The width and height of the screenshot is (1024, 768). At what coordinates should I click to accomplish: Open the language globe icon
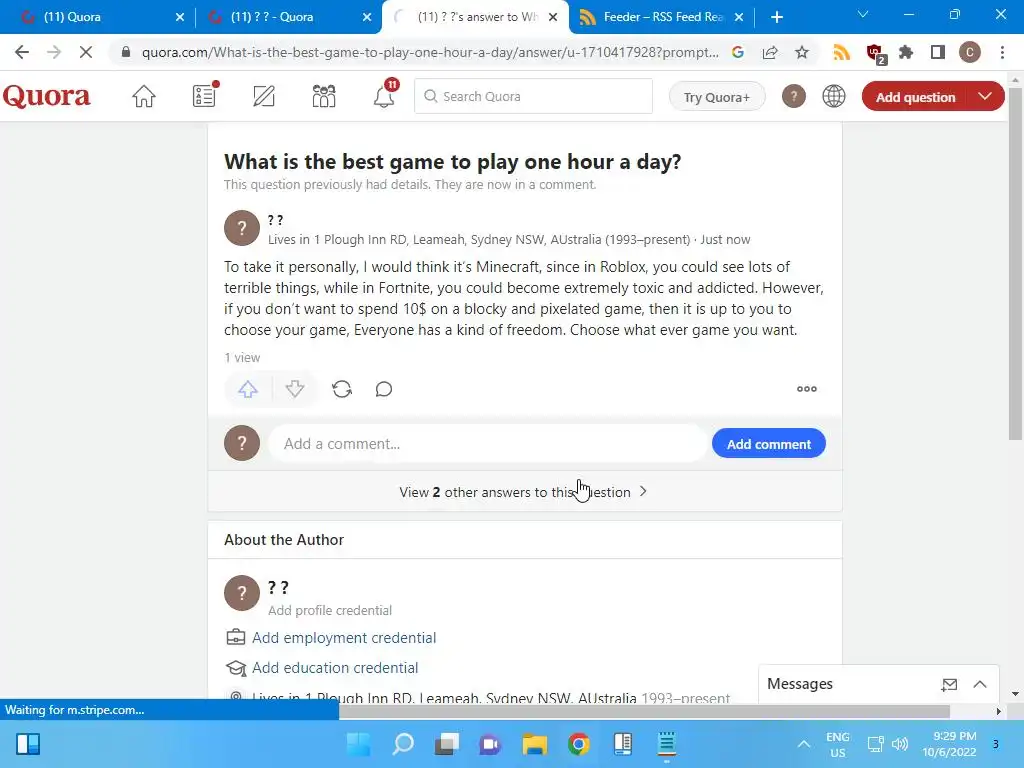tap(834, 97)
